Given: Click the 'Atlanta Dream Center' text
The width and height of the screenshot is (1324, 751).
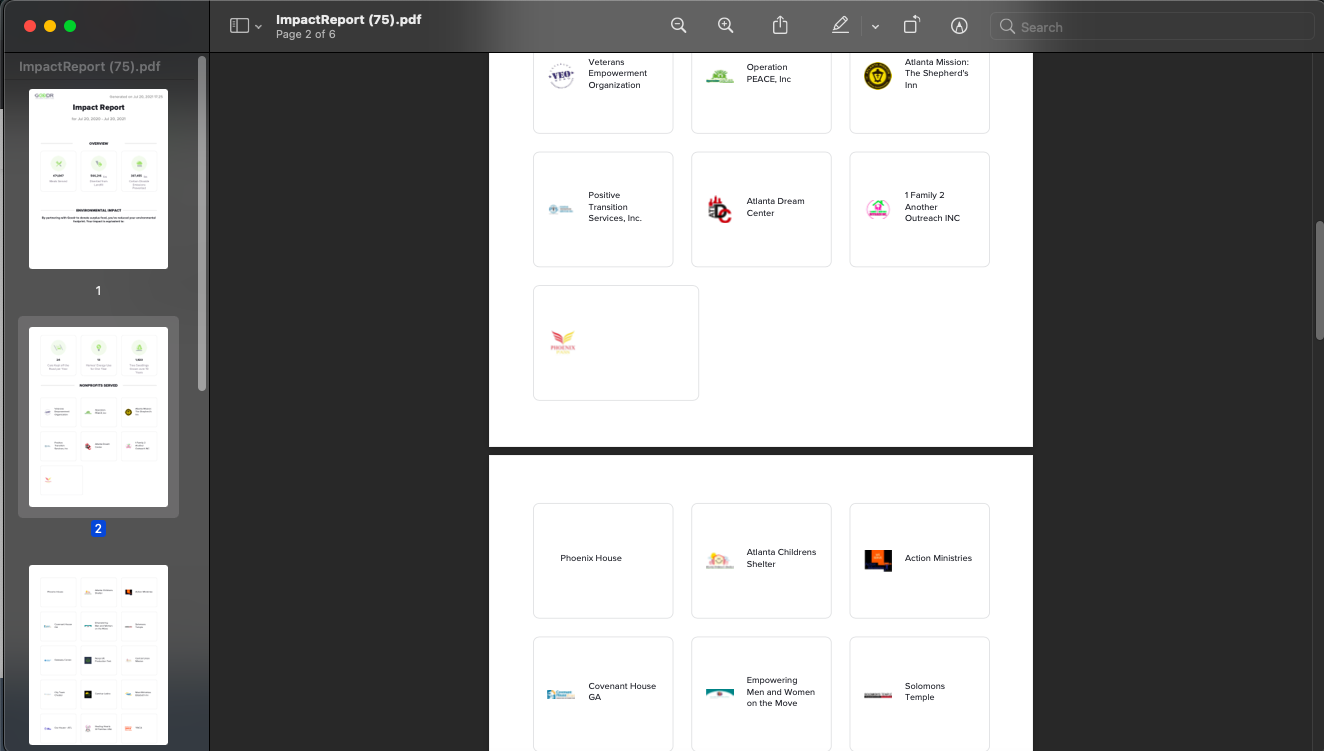Looking at the screenshot, I should click(775, 207).
